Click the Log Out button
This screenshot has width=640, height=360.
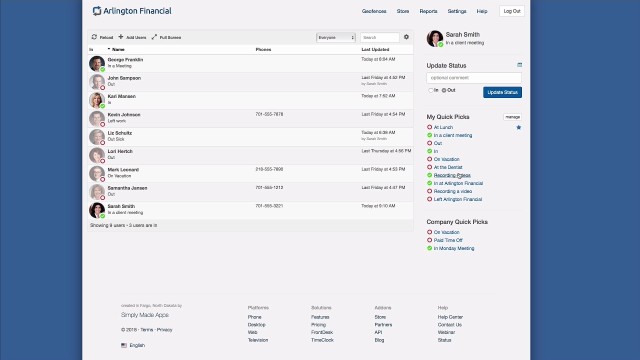click(512, 11)
